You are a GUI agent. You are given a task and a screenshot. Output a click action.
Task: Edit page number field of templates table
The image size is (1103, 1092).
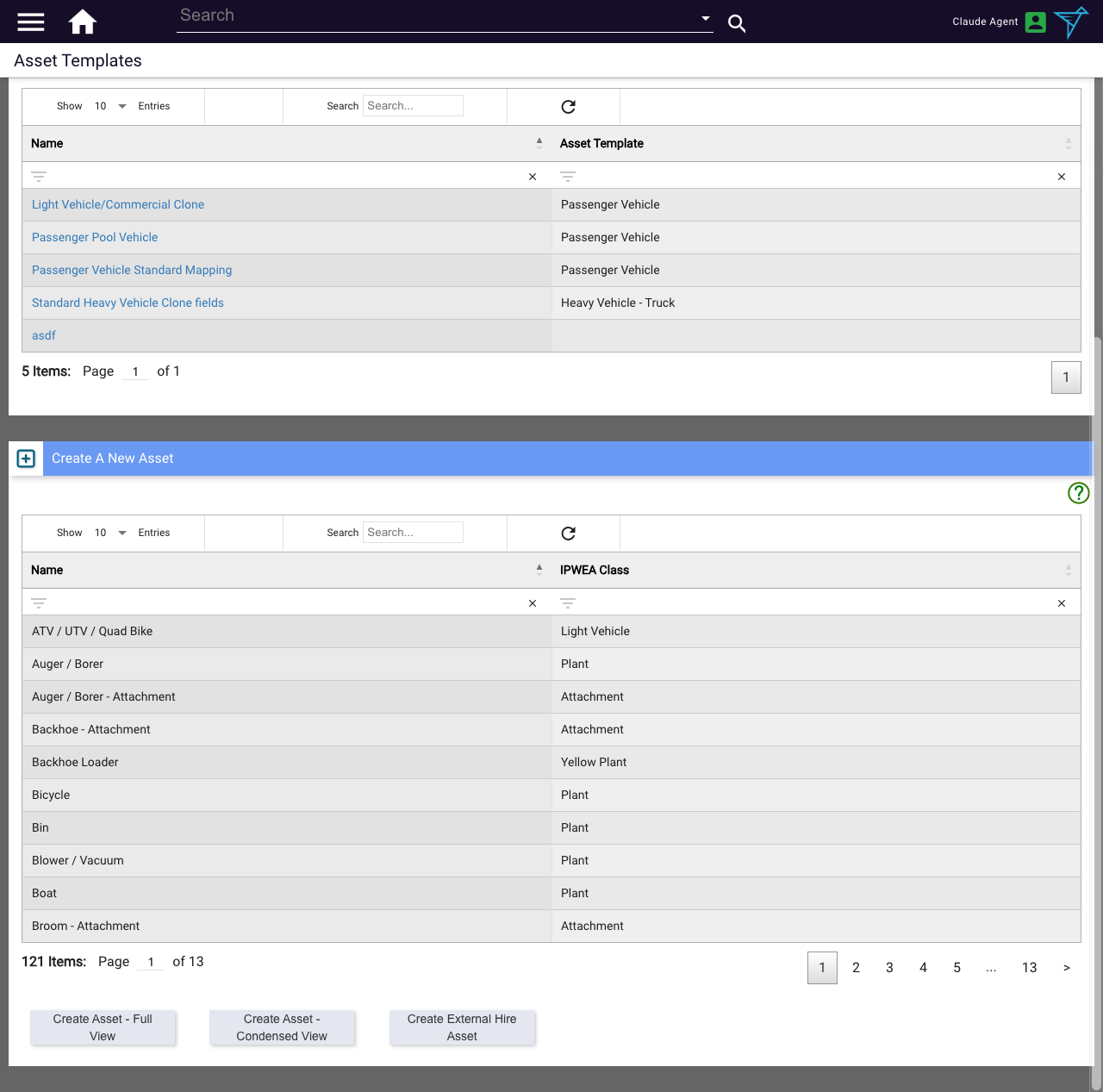(135, 371)
